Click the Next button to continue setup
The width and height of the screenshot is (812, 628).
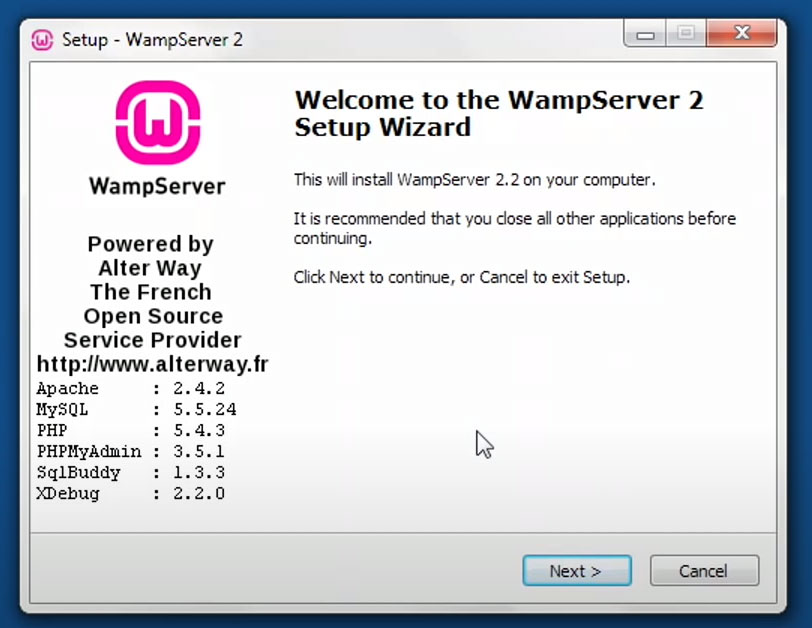(x=577, y=571)
